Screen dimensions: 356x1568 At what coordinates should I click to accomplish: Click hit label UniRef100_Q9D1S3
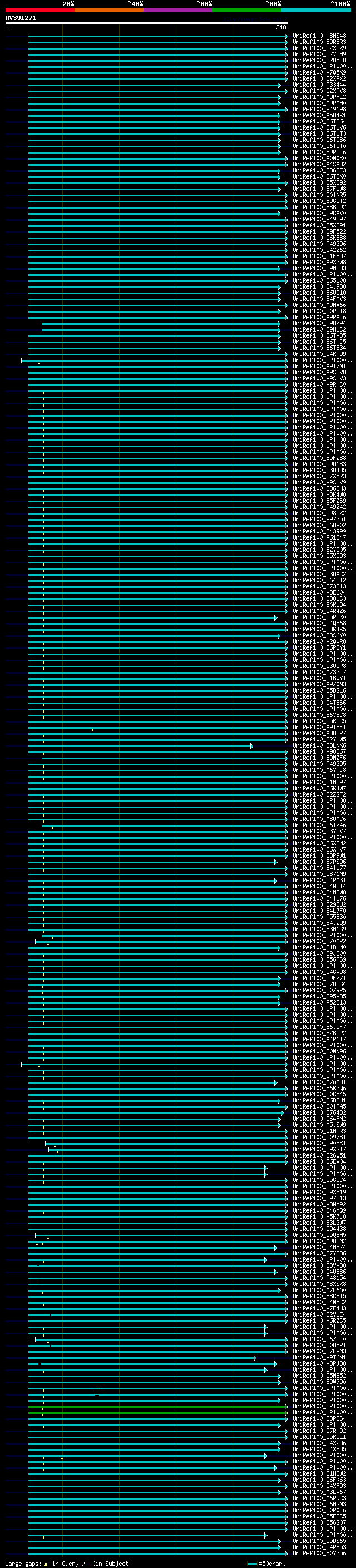point(319,464)
